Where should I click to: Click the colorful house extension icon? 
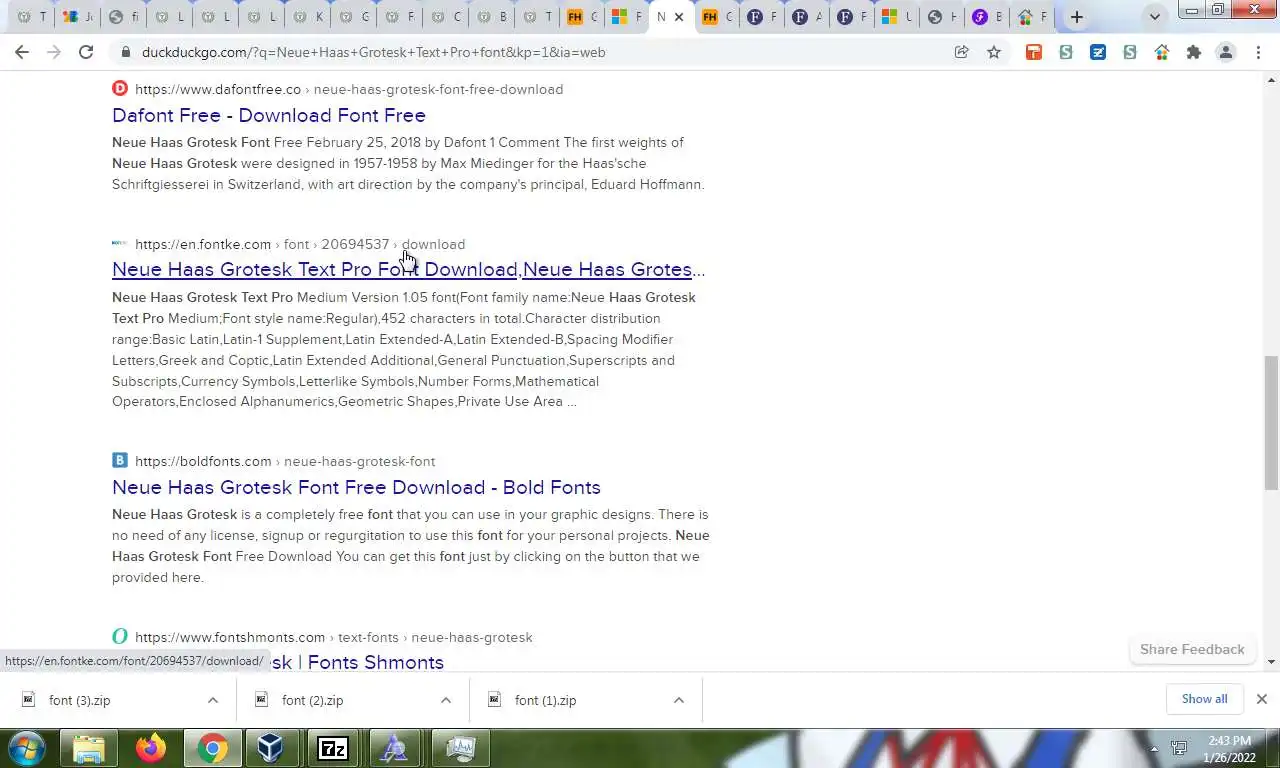[x=1162, y=52]
